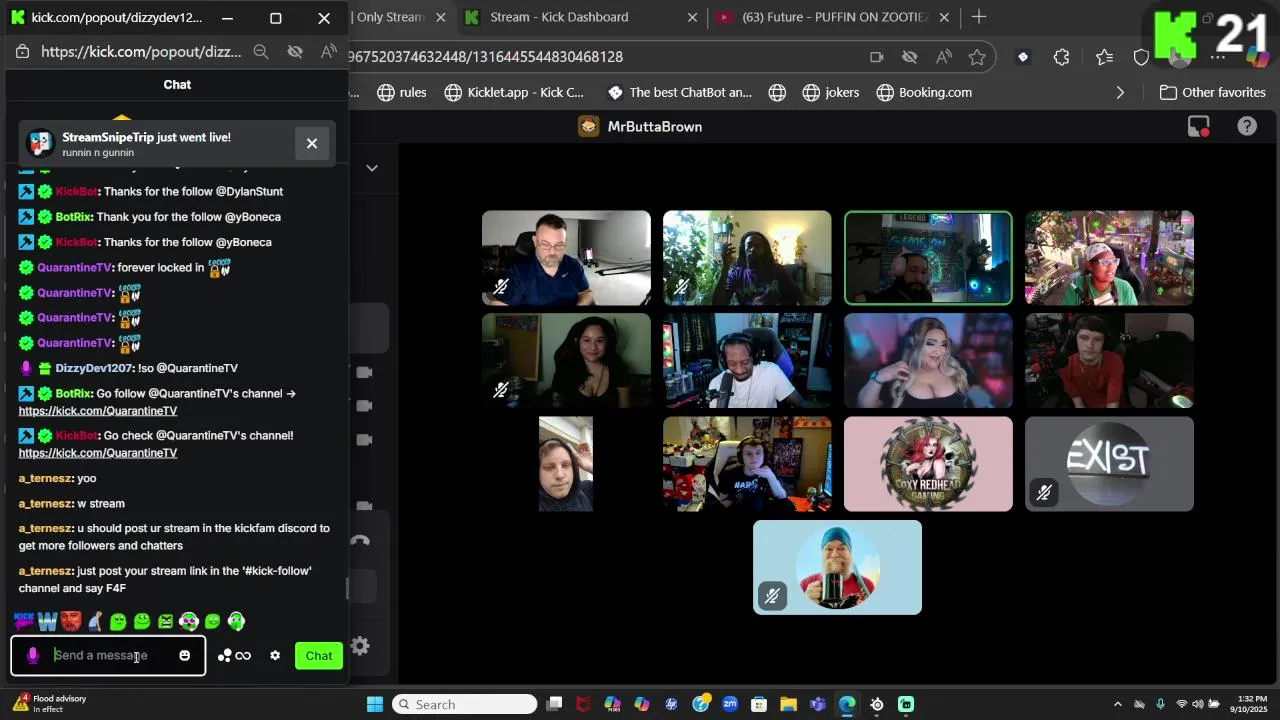1280x720 pixels.
Task: Click read aloud icon in main address bar
Action: [x=943, y=57]
